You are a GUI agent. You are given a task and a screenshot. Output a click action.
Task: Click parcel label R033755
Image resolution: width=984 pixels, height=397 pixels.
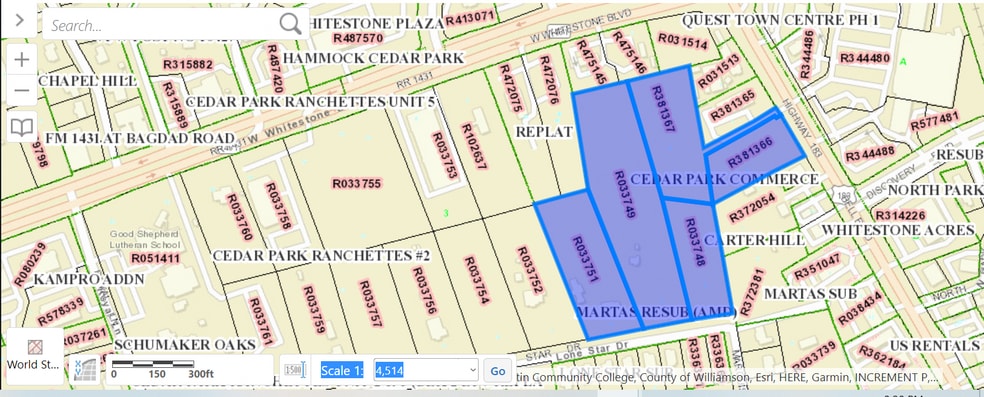tap(356, 183)
